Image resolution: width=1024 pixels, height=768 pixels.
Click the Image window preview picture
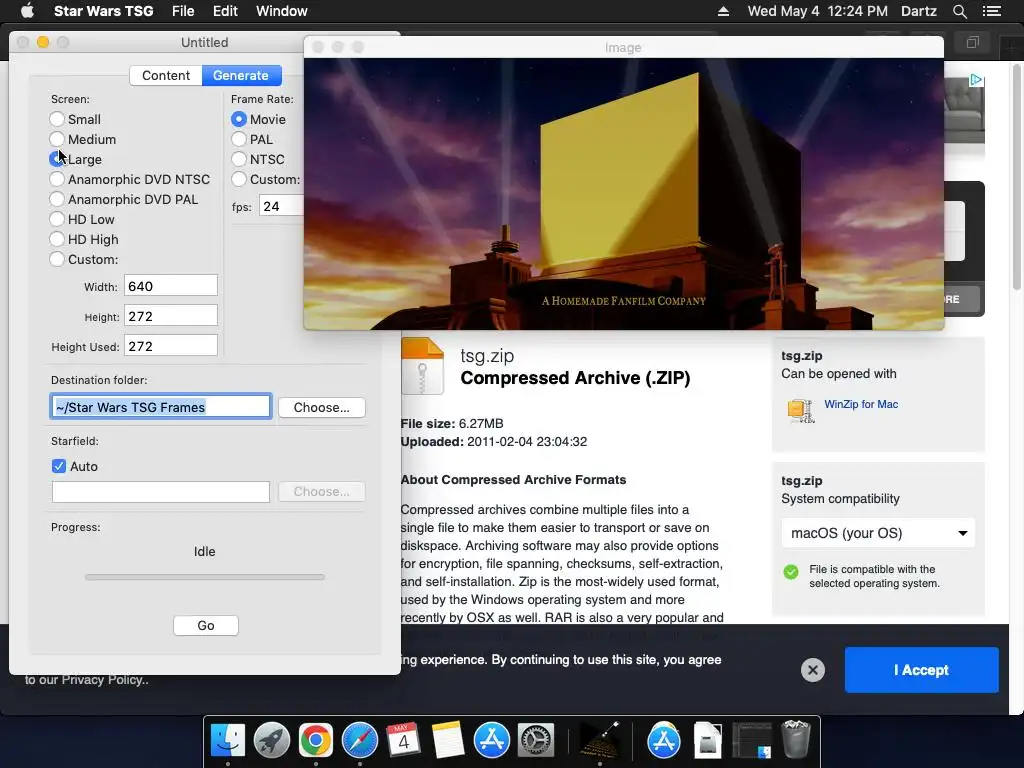click(x=624, y=194)
